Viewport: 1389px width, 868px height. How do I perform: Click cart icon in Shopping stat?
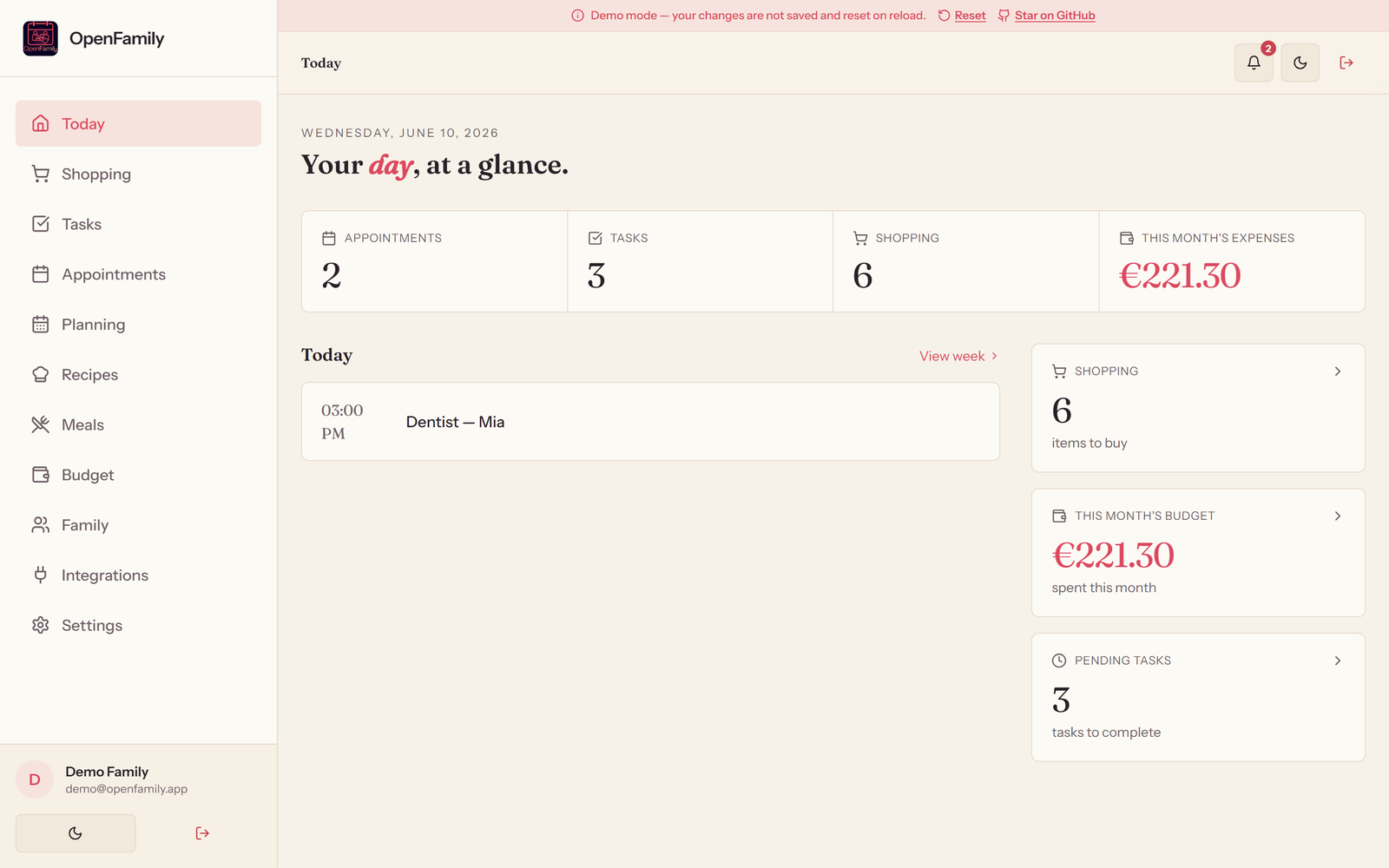860,238
